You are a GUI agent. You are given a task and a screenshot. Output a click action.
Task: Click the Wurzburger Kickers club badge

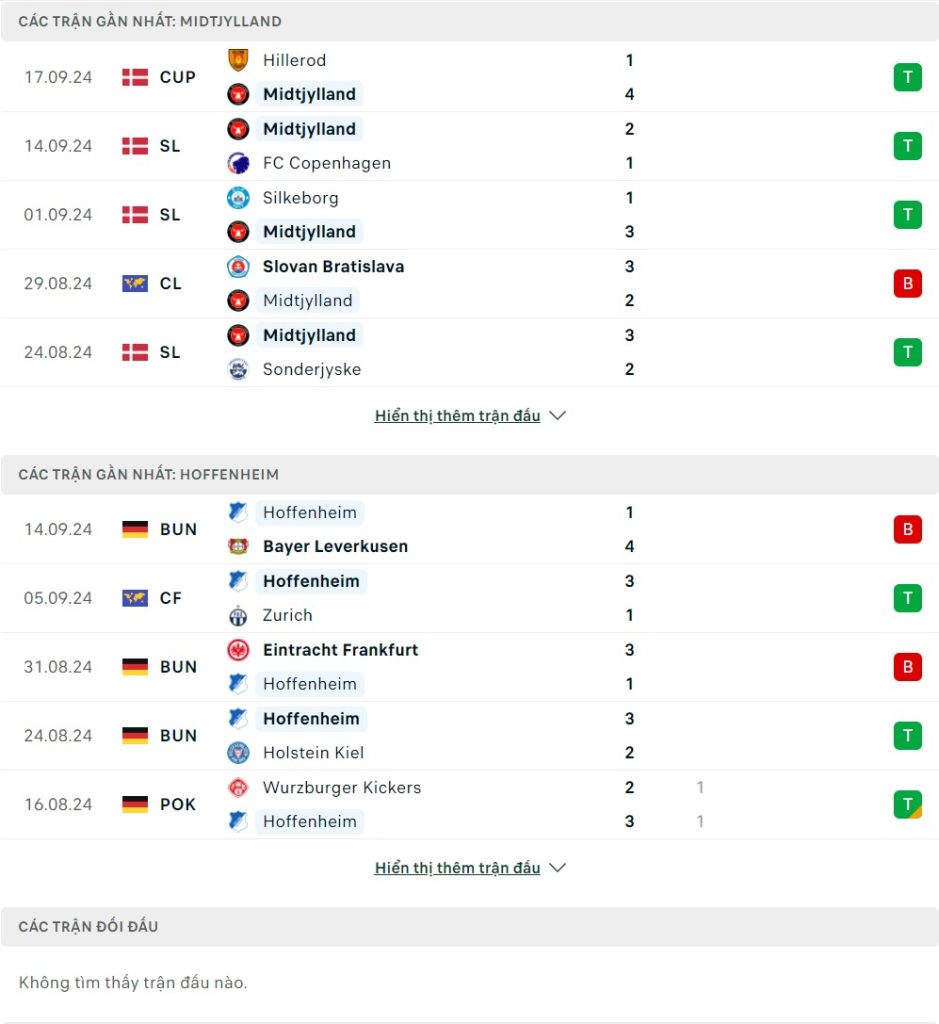pyautogui.click(x=238, y=787)
